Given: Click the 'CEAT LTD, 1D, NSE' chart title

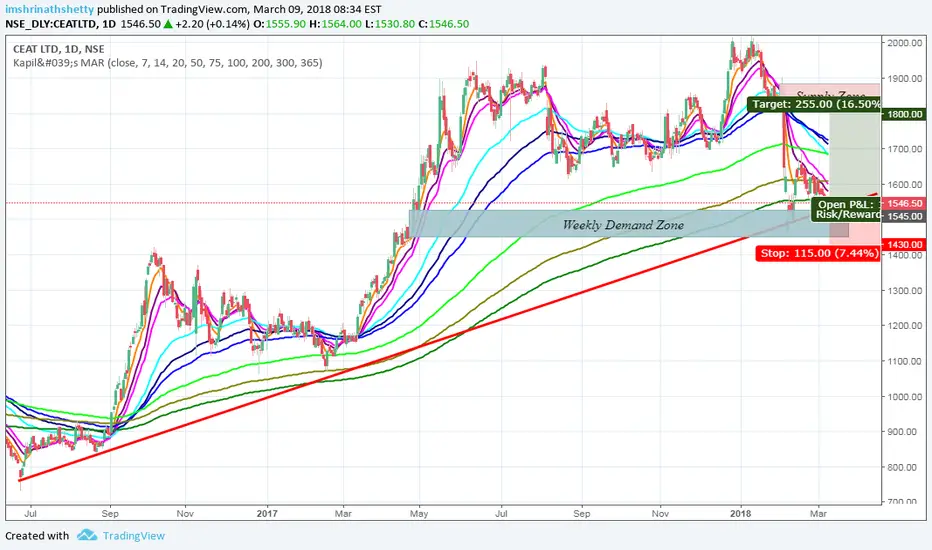Looking at the screenshot, I should [x=59, y=49].
